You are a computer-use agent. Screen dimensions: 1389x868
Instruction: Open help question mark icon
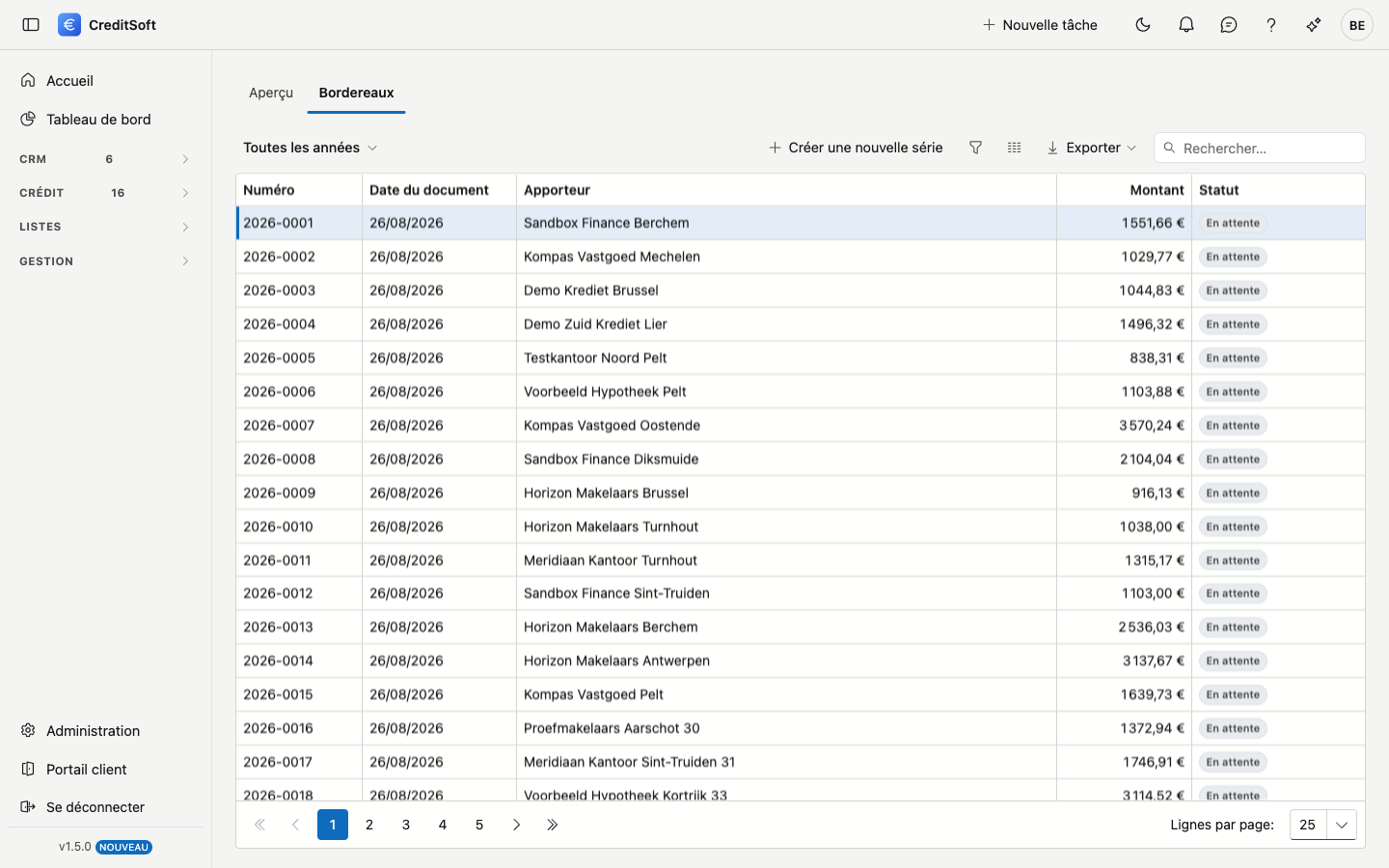1271,25
